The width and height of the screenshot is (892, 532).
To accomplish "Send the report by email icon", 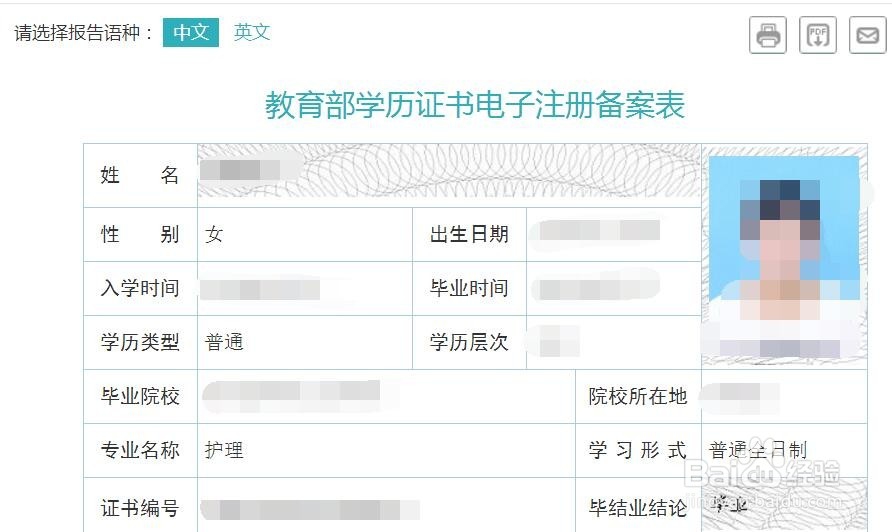I will coord(868,35).
